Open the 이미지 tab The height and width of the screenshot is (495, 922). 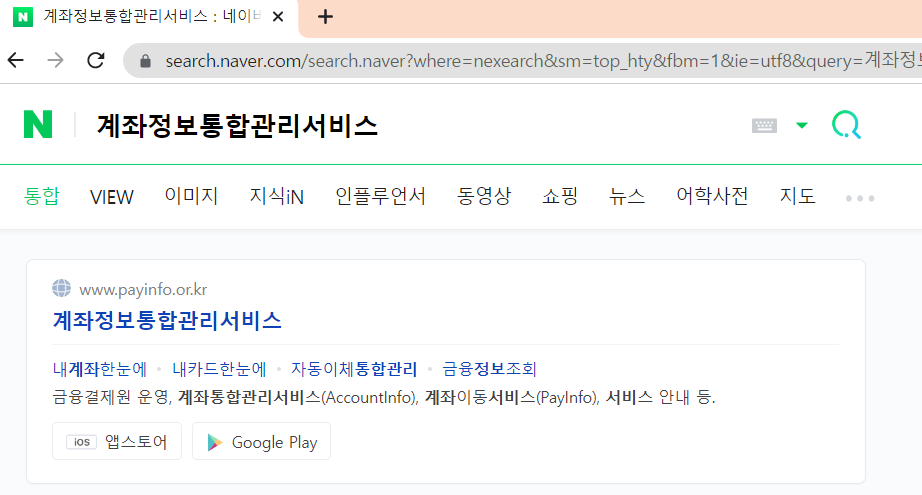[191, 196]
